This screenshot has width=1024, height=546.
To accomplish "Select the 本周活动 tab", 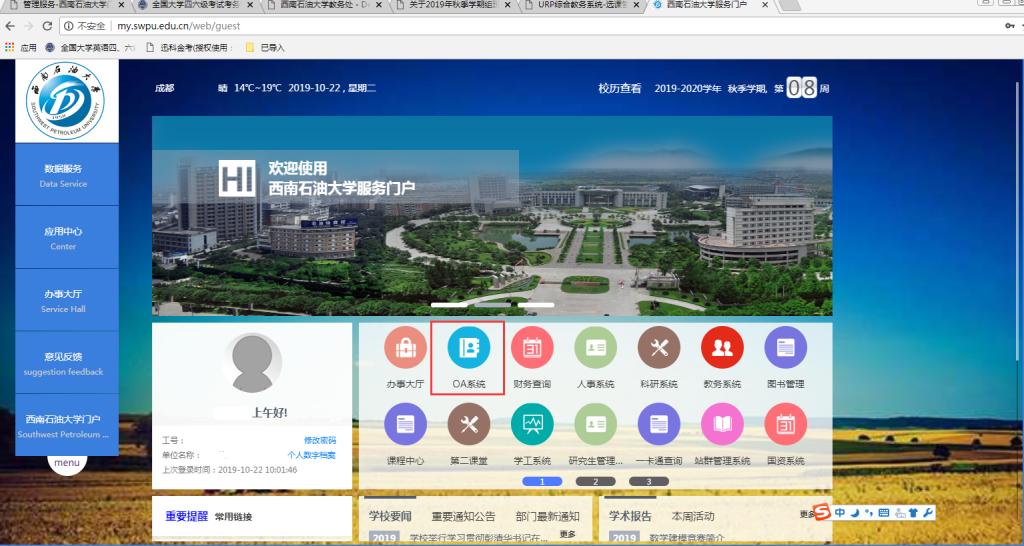I will (x=693, y=516).
